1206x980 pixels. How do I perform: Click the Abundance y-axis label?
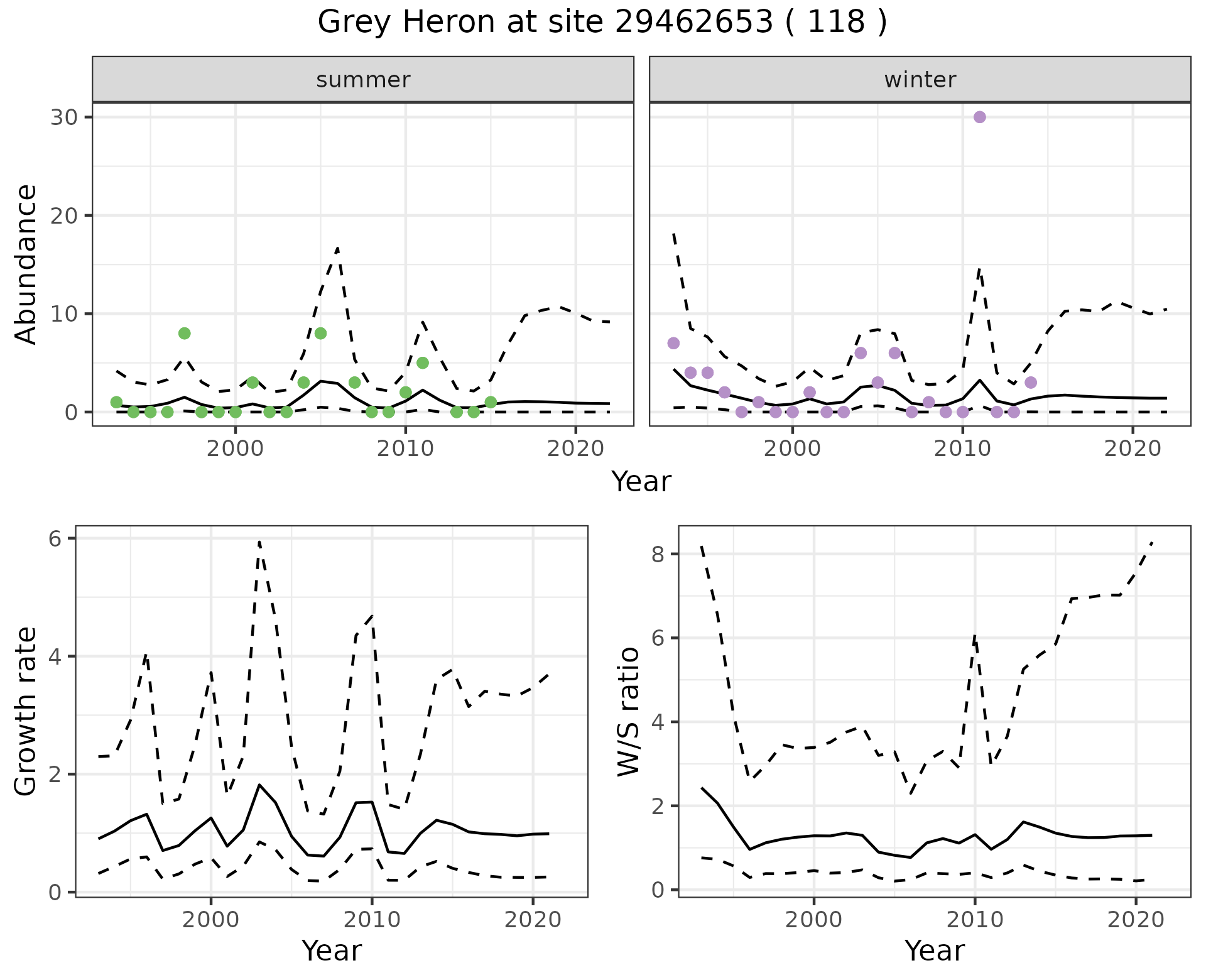click(x=26, y=264)
